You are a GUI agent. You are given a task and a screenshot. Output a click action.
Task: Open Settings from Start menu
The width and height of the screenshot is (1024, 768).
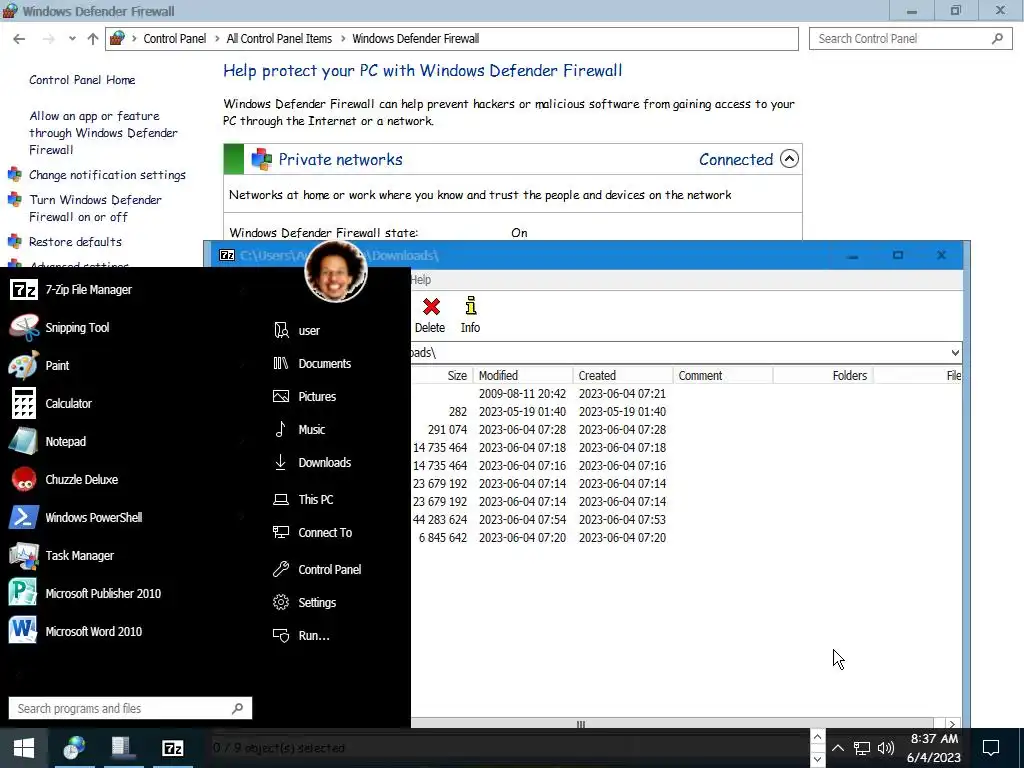(x=304, y=602)
